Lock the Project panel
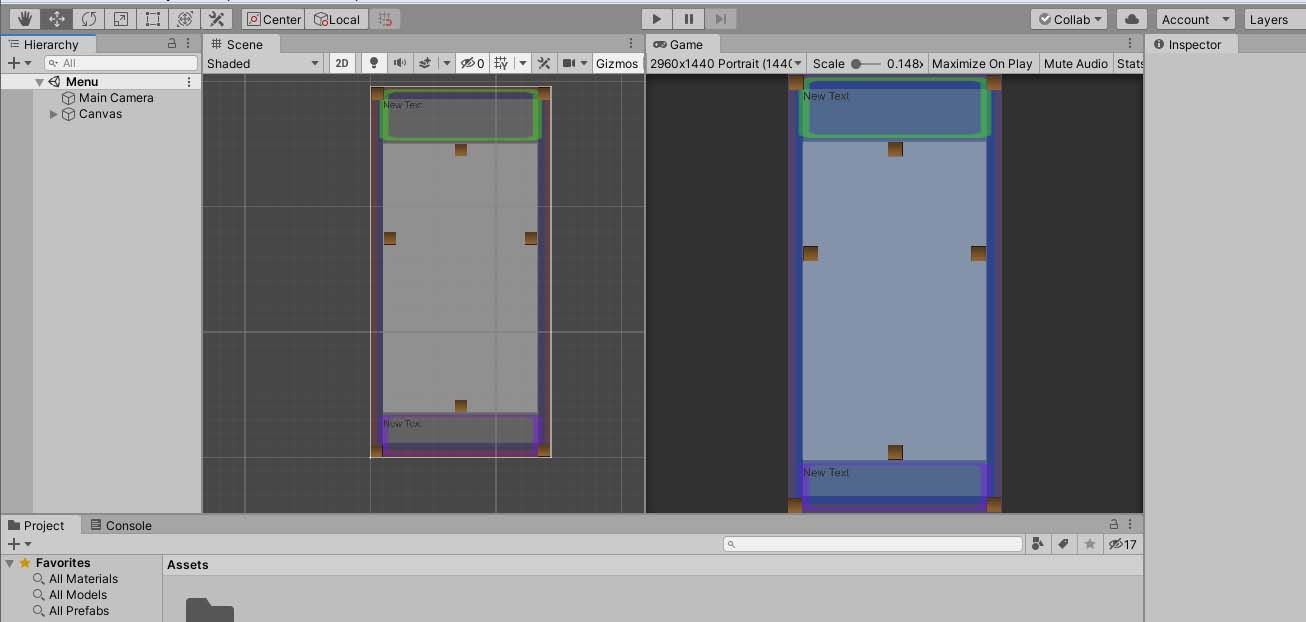The height and width of the screenshot is (622, 1306). (x=1114, y=525)
